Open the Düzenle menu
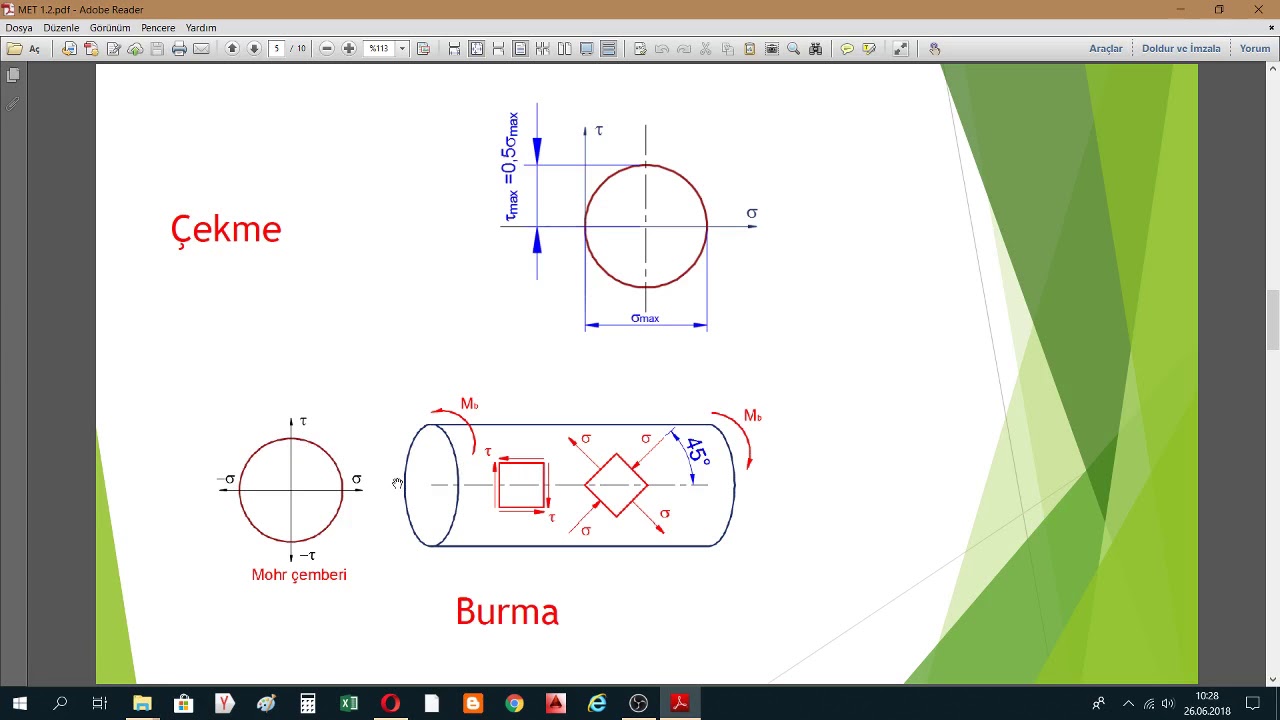Screen dimensions: 1280x720 coord(61,28)
